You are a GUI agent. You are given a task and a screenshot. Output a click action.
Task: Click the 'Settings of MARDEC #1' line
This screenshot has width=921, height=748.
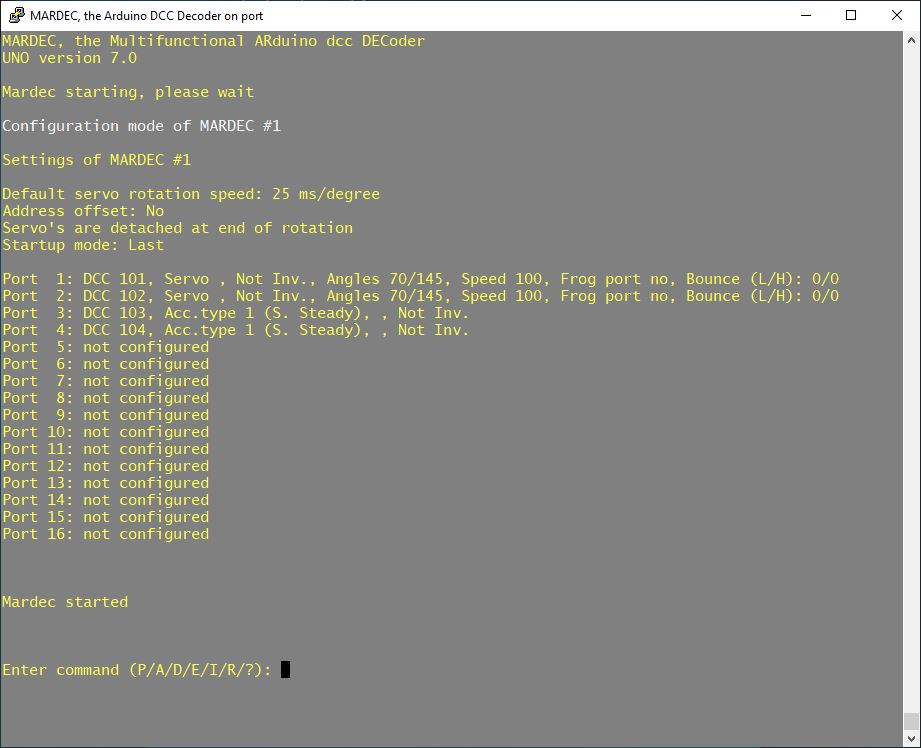pyautogui.click(x=96, y=160)
